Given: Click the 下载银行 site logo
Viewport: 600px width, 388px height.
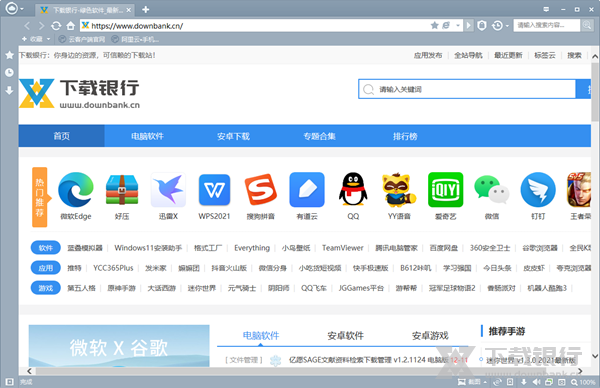Looking at the screenshot, I should [80, 93].
